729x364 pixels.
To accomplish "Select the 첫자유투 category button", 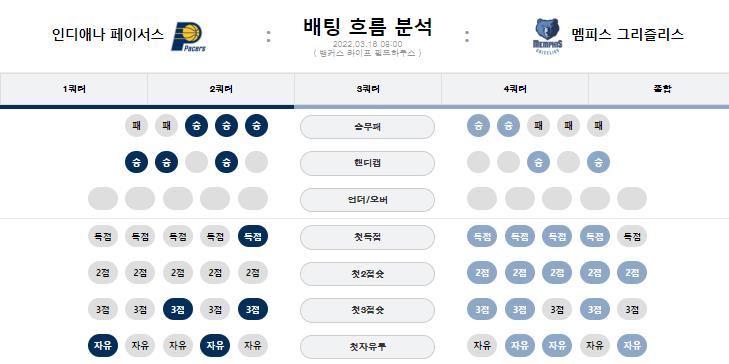I will click(x=367, y=347).
